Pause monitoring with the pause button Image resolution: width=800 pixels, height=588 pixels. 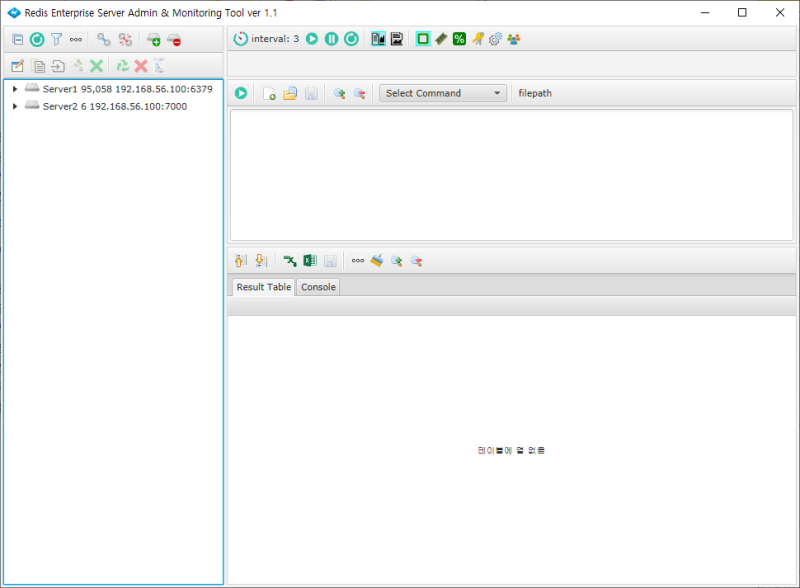[x=331, y=39]
